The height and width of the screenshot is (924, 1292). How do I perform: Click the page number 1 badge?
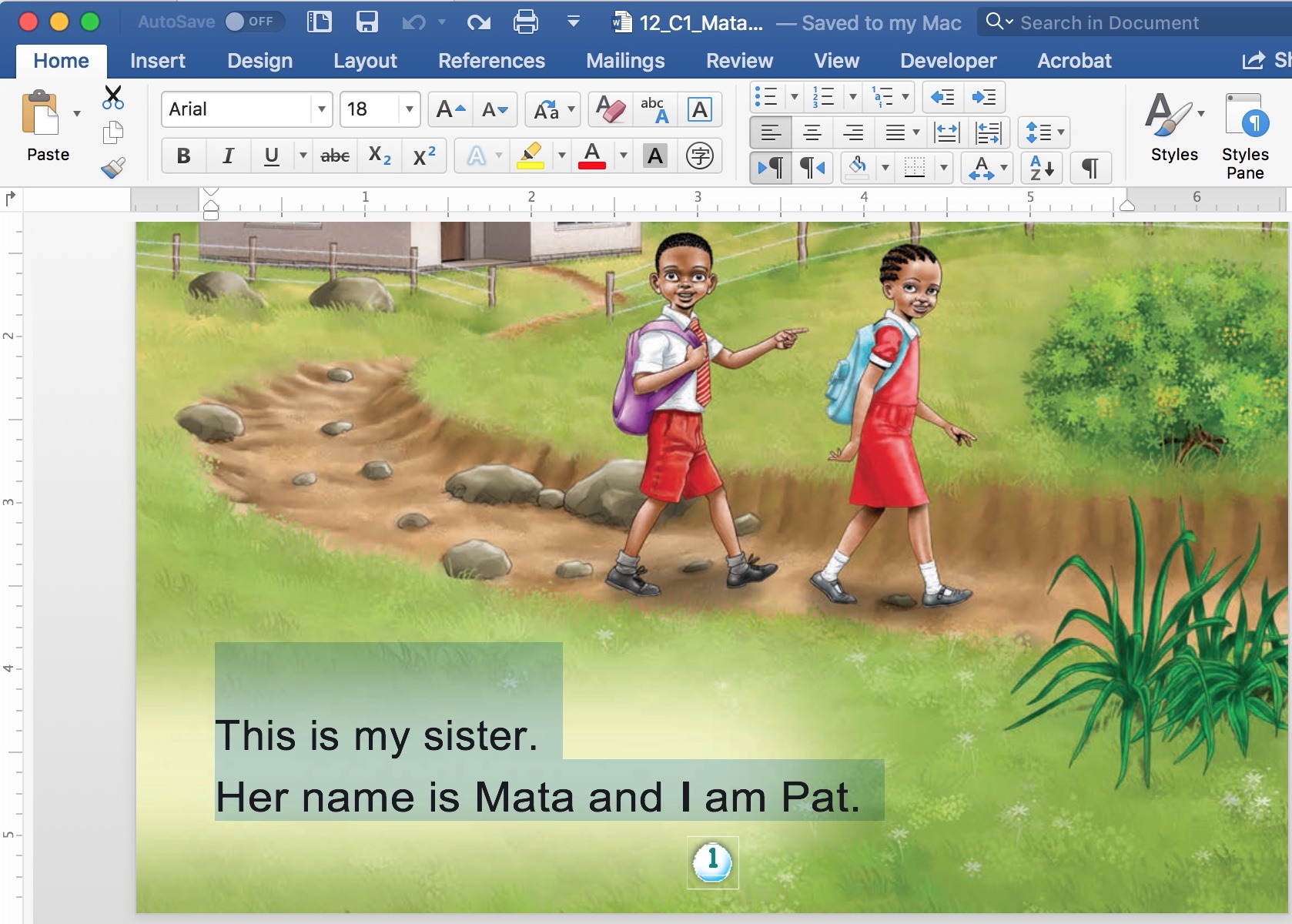tap(712, 862)
